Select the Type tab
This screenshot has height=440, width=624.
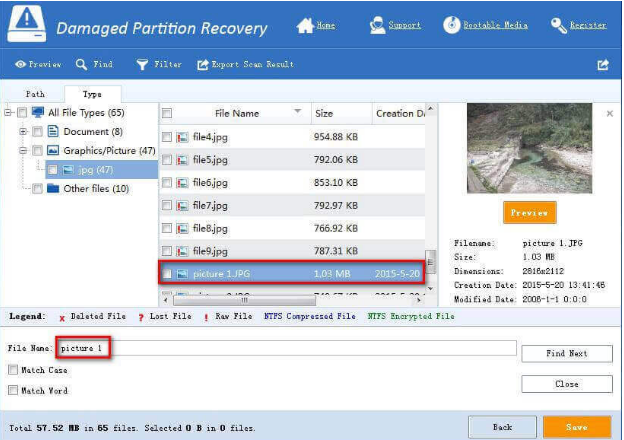(92, 94)
